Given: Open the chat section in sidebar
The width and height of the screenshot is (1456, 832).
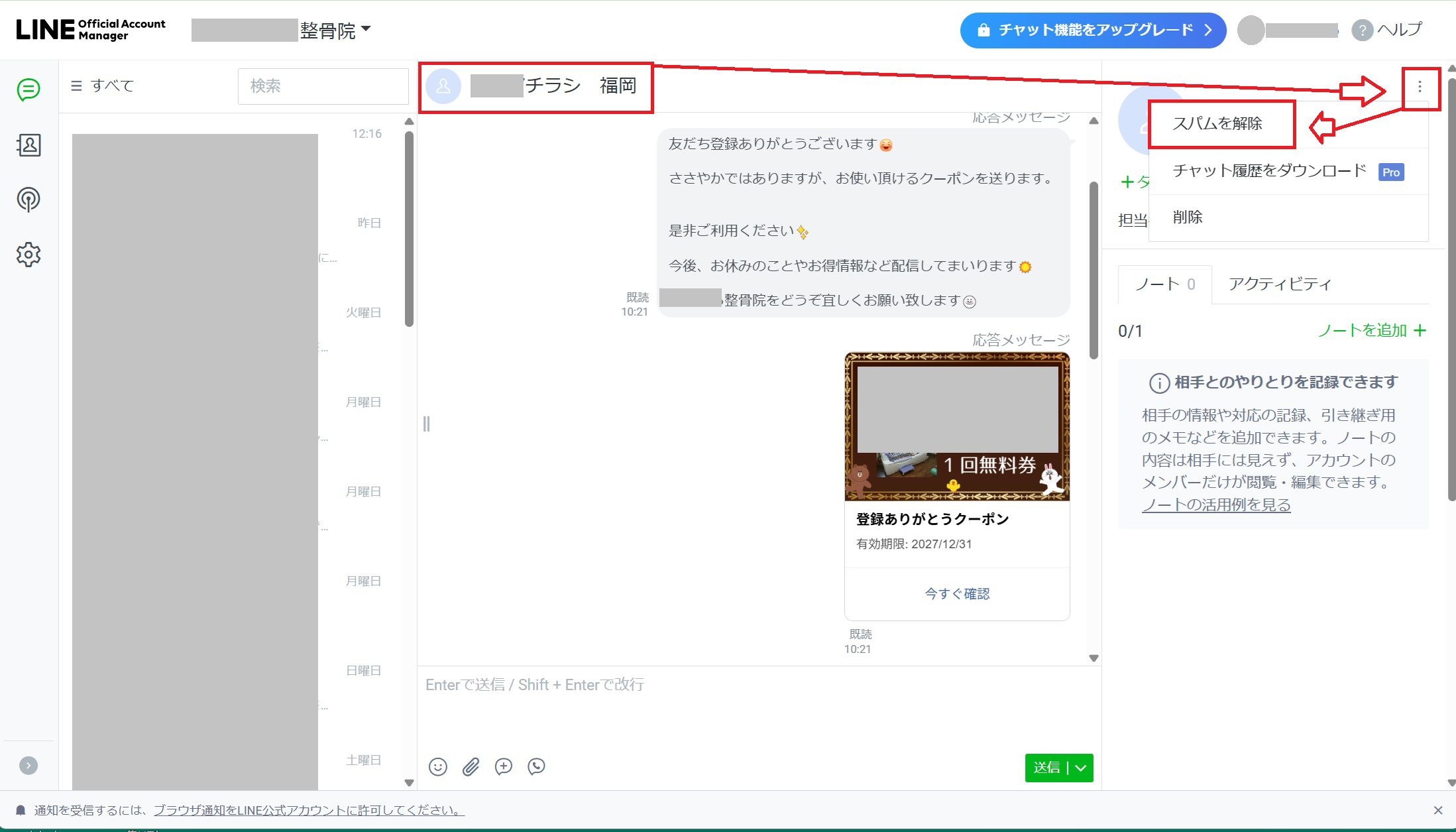Looking at the screenshot, I should coord(28,89).
